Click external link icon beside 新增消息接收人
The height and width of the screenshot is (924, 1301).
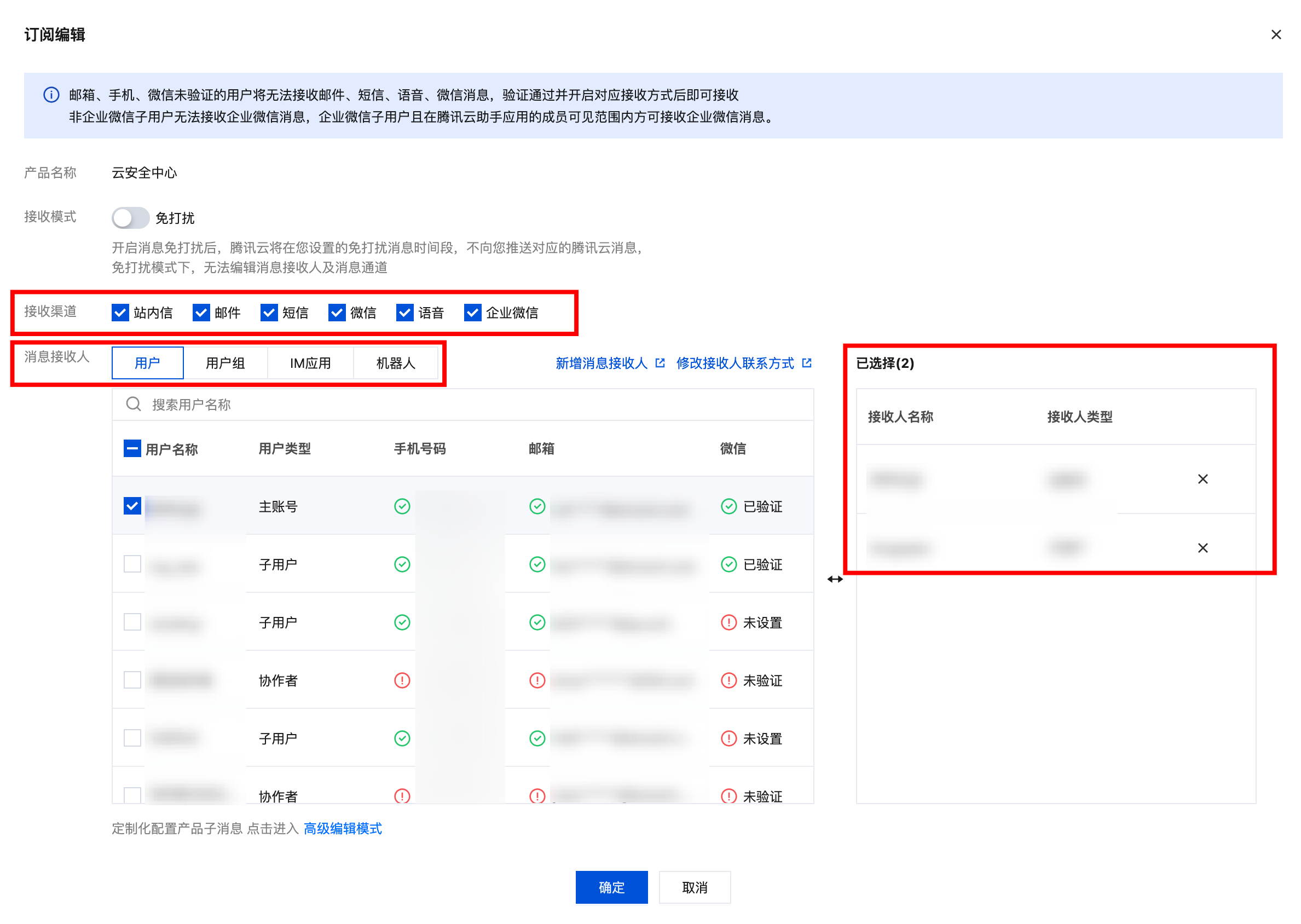click(x=660, y=363)
